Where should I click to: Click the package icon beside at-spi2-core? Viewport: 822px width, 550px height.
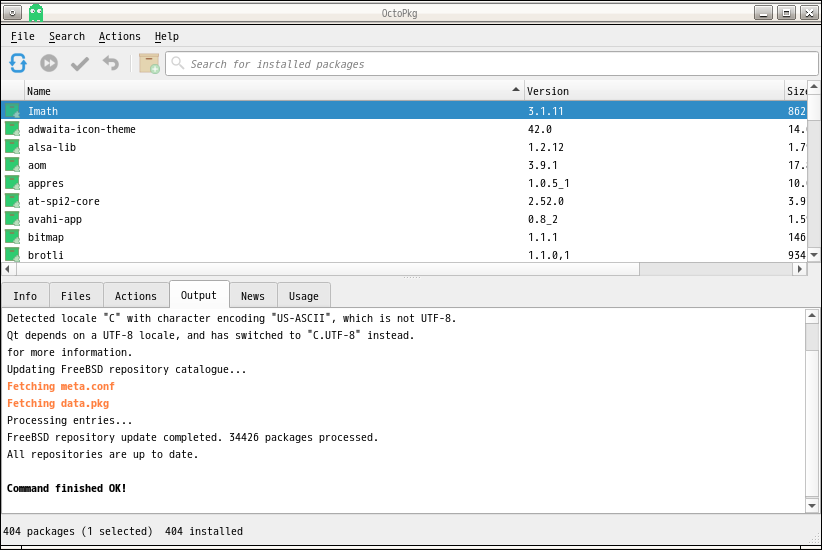(13, 201)
